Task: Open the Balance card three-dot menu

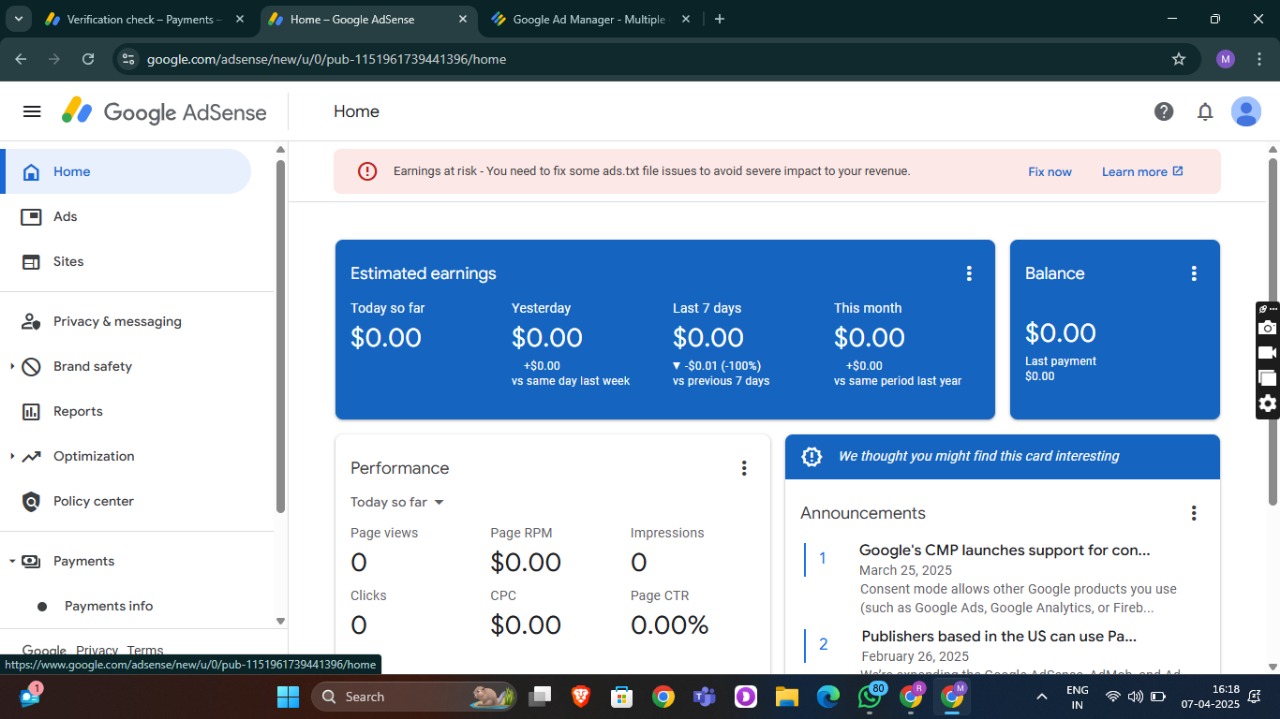Action: point(1193,273)
